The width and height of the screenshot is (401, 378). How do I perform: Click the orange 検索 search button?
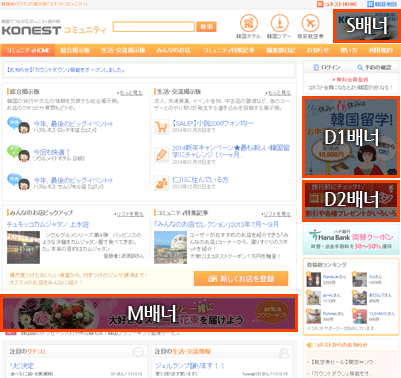(x=206, y=27)
